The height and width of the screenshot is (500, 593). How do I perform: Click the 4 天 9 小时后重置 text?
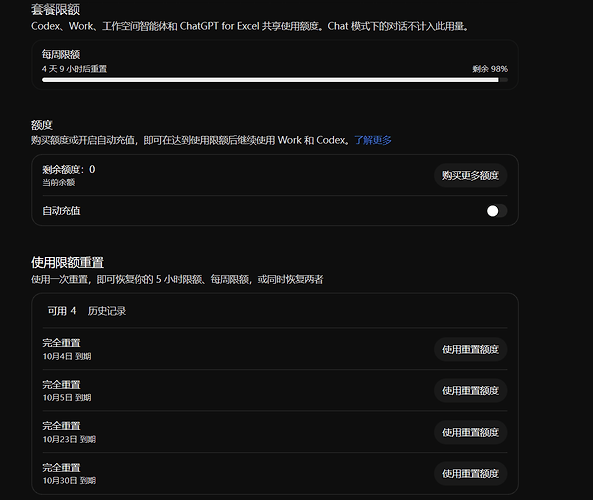pos(75,69)
